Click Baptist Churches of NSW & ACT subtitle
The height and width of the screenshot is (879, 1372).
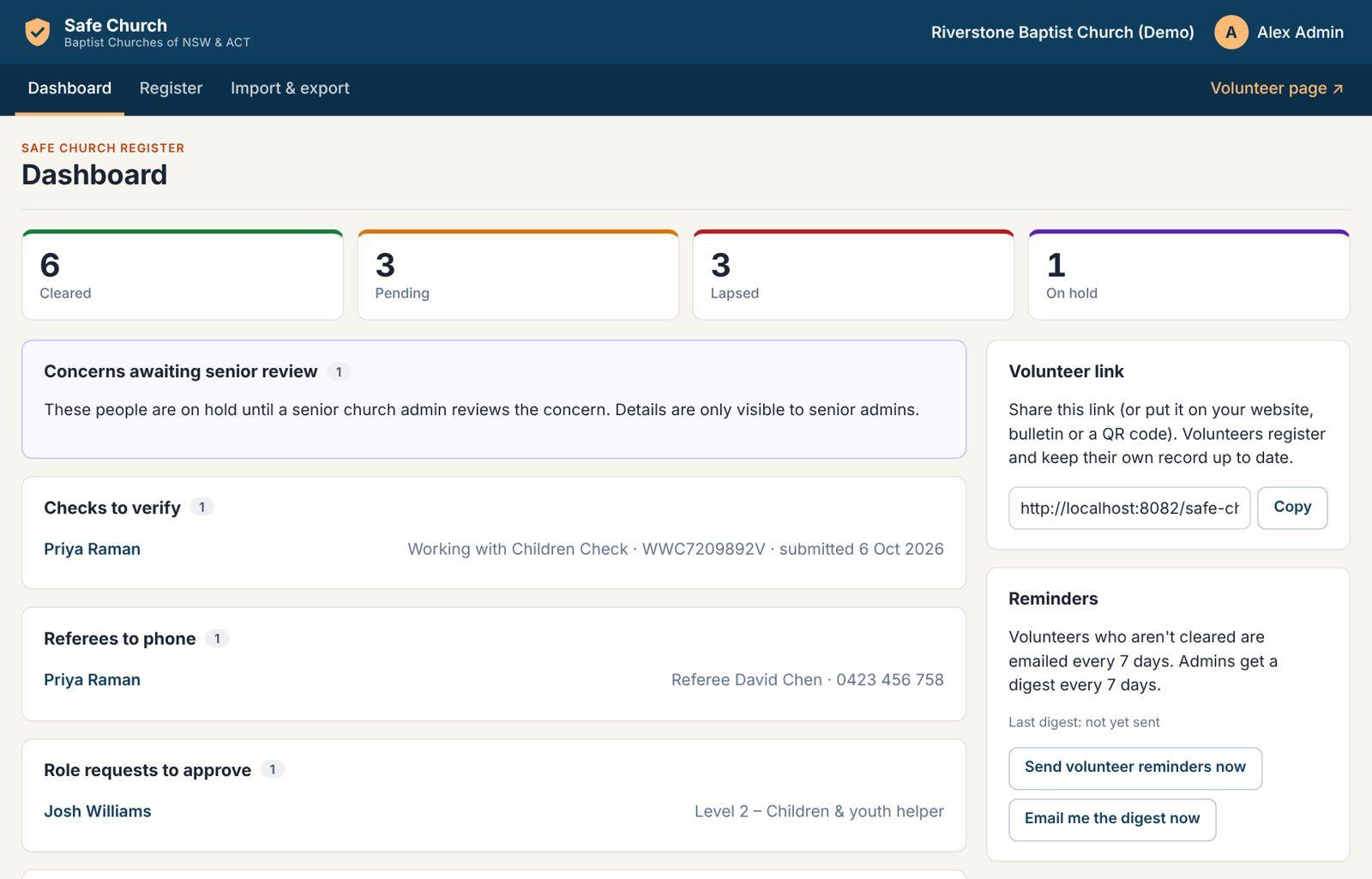tap(157, 43)
